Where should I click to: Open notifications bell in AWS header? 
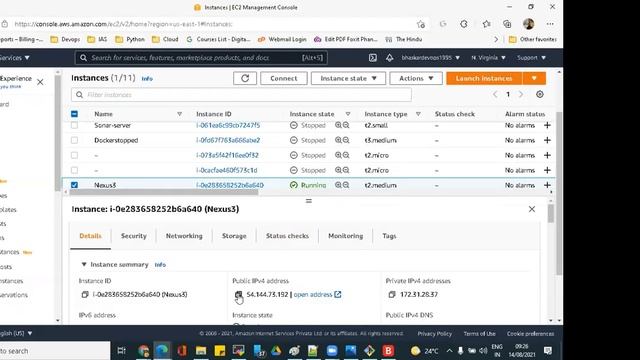click(389, 58)
